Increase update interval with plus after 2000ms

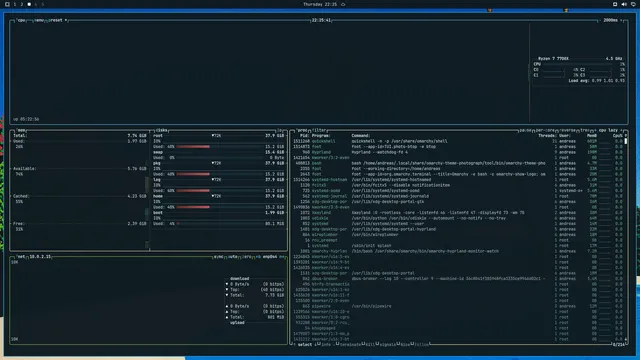click(621, 20)
